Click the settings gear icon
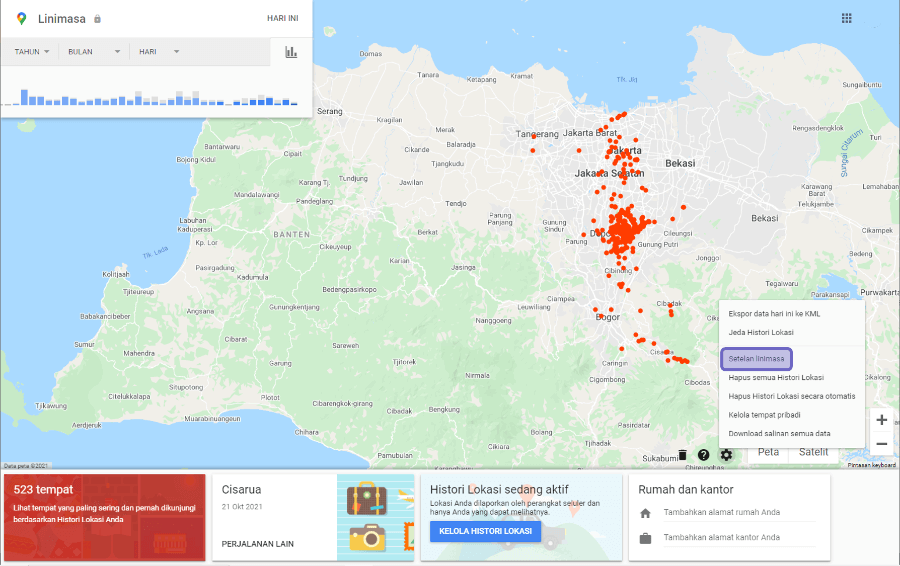900x566 pixels. (x=726, y=455)
